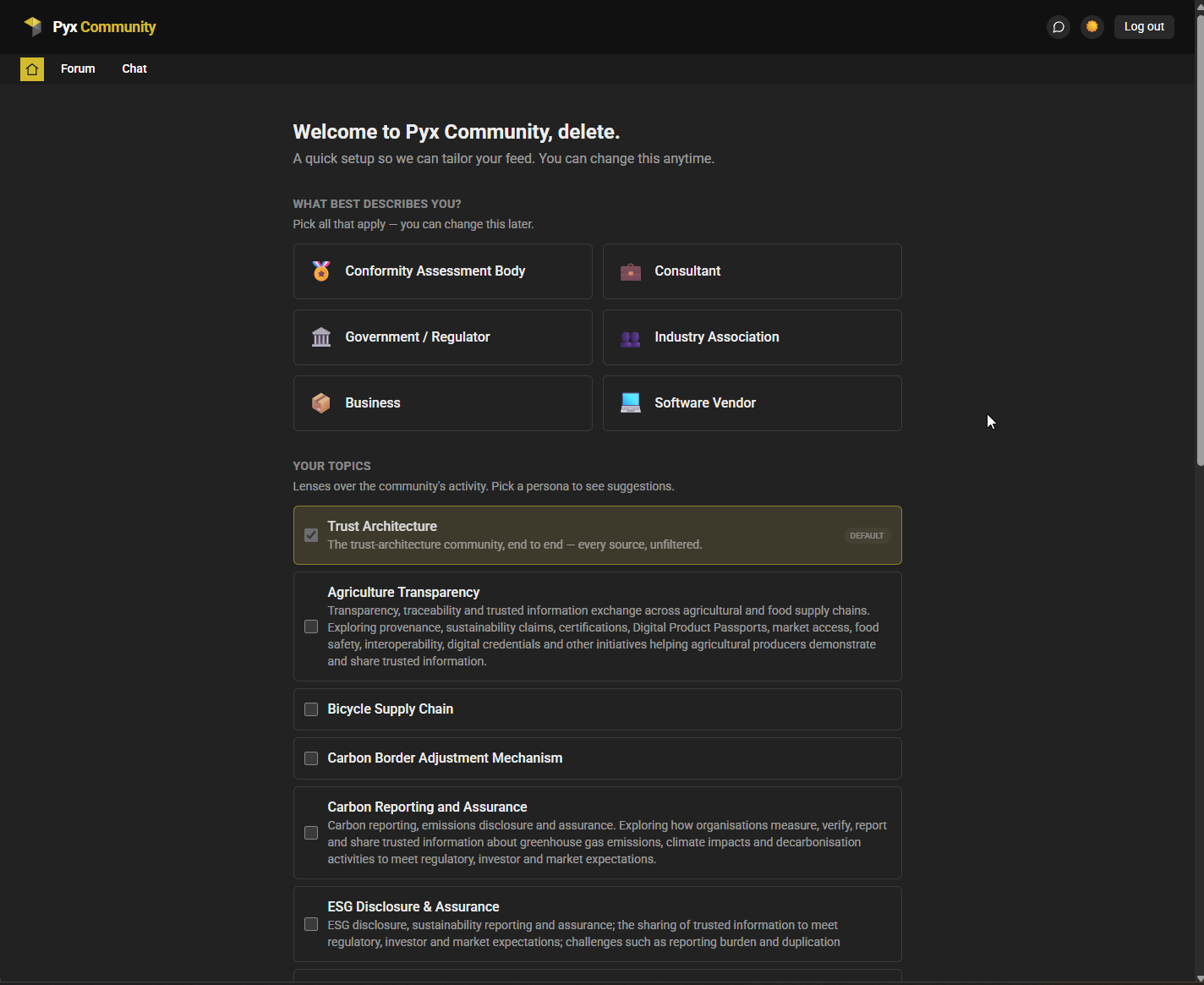1204x985 pixels.
Task: Click Carbon Reporting and Assurance title
Action: click(427, 807)
